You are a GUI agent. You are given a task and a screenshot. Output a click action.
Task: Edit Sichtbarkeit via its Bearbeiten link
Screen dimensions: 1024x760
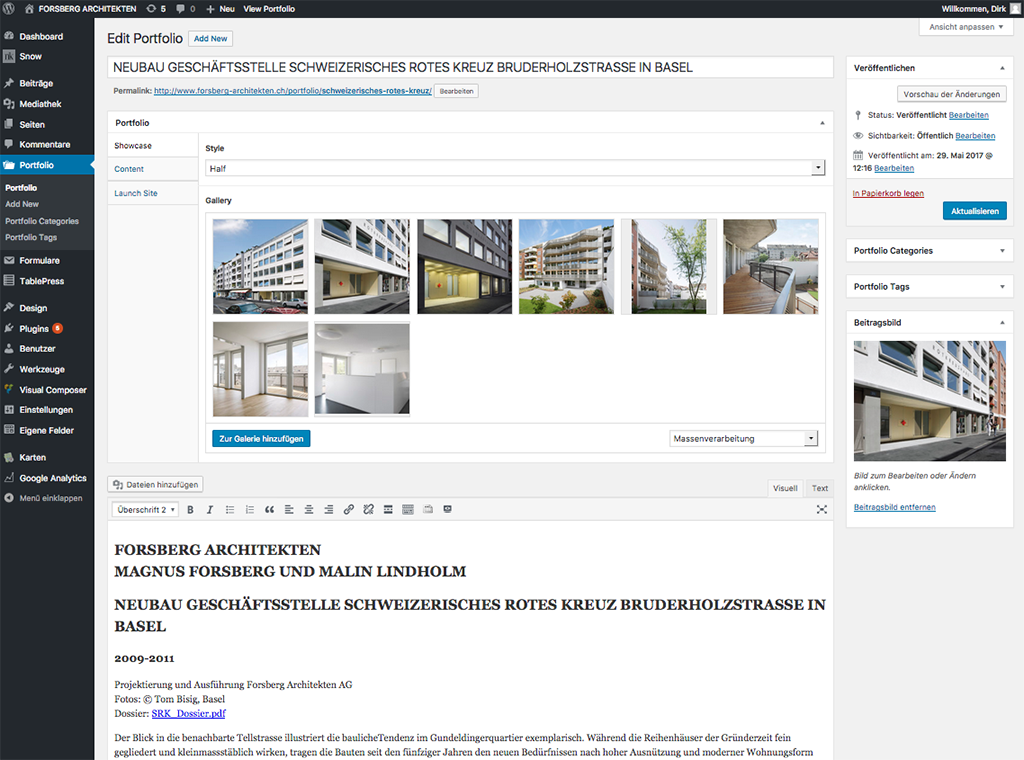pos(975,136)
